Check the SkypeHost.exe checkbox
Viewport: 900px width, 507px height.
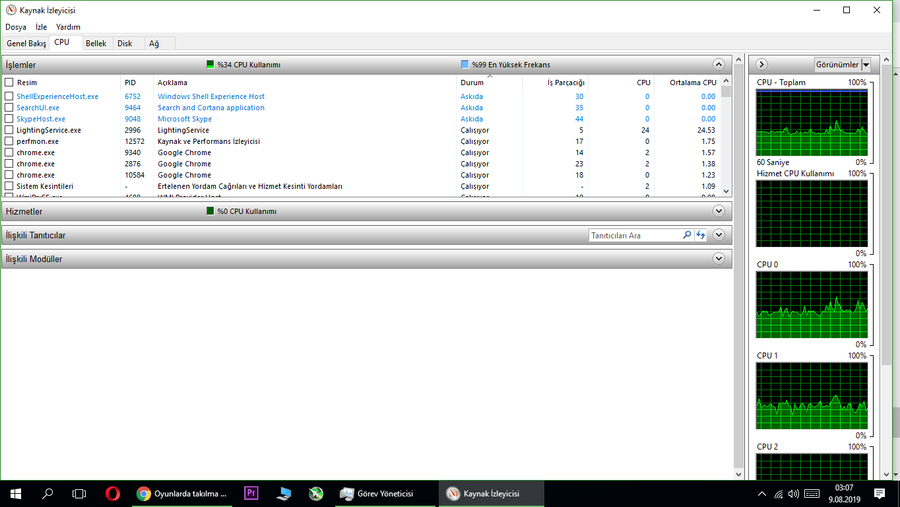(x=9, y=119)
